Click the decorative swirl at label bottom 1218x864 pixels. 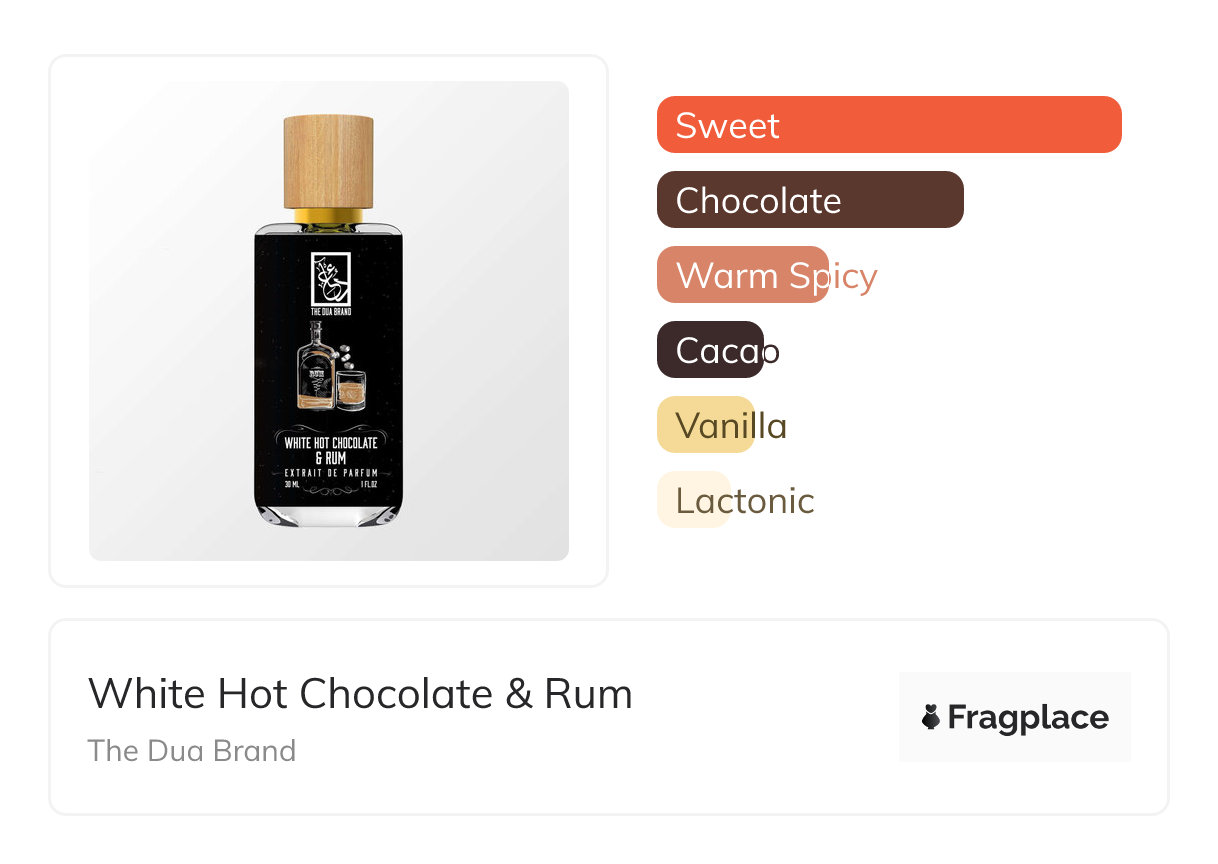click(x=330, y=492)
